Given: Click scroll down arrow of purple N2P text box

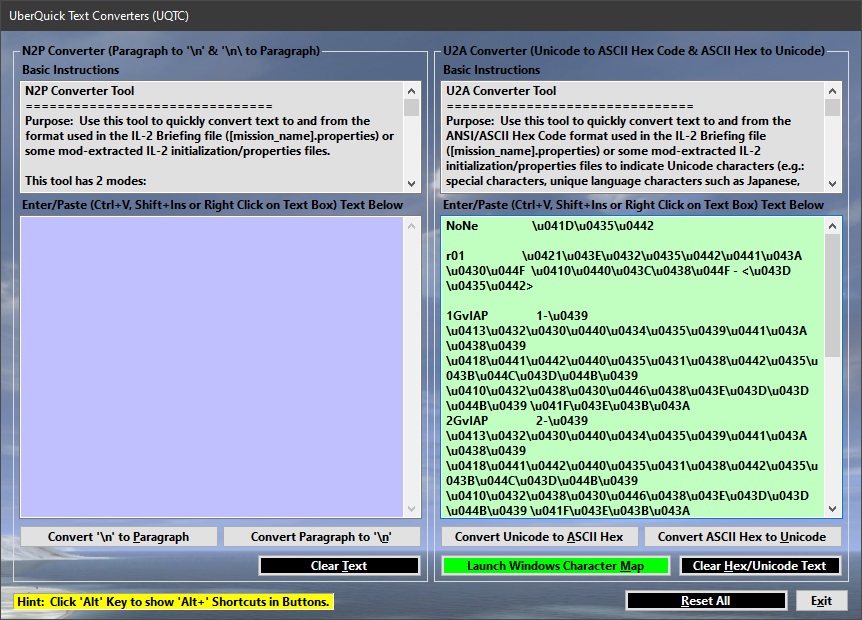Looking at the screenshot, I should click(x=411, y=509).
